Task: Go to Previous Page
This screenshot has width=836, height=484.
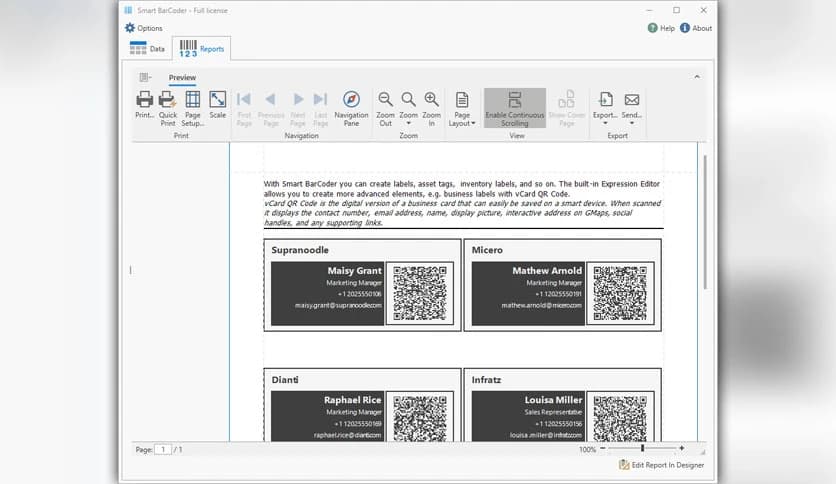Action: (x=271, y=108)
